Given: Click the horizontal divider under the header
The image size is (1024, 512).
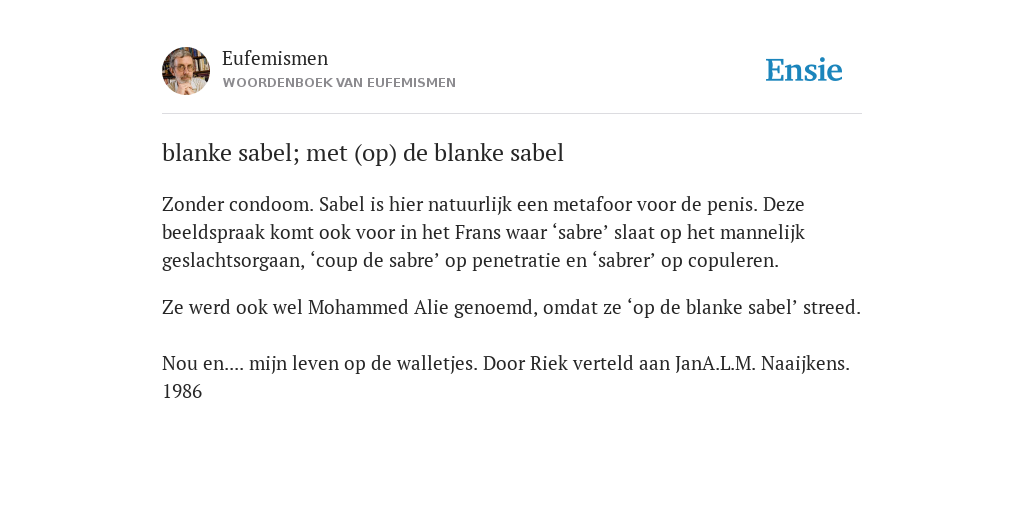Looking at the screenshot, I should 512,114.
